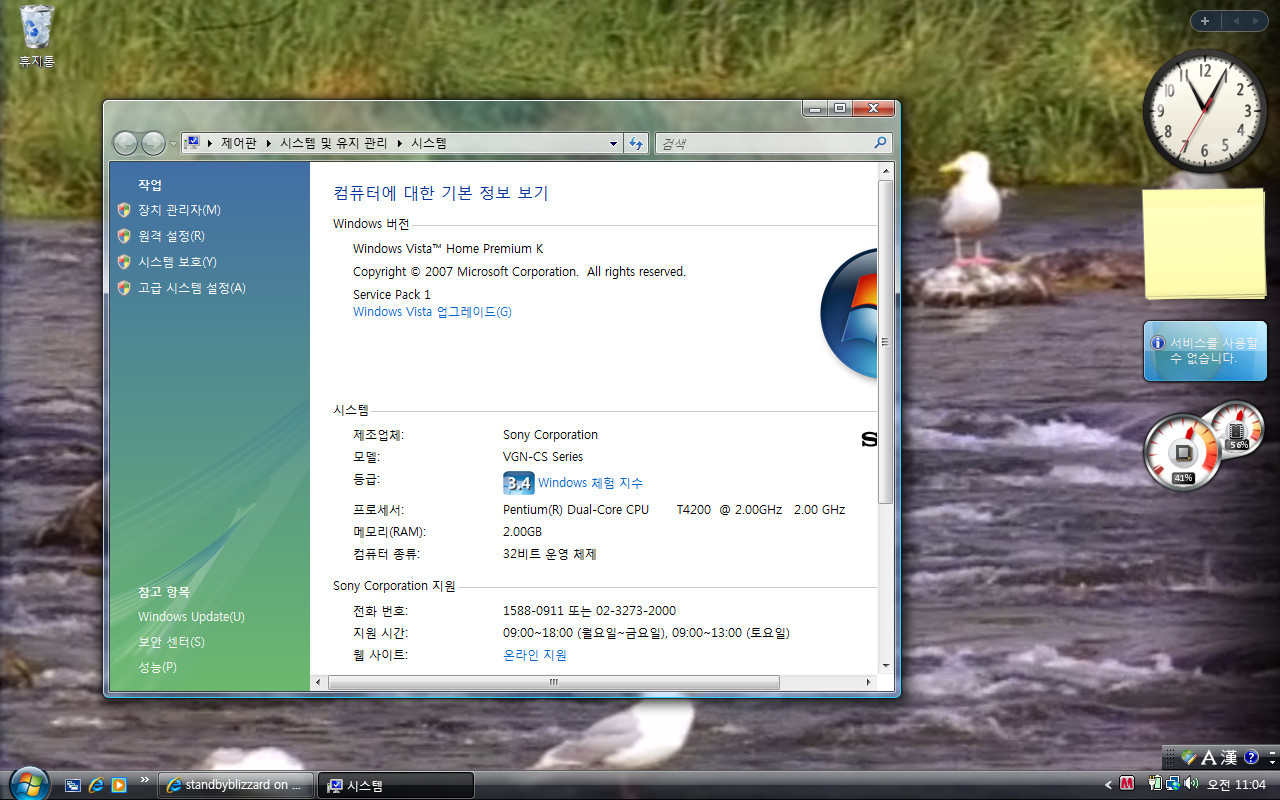Click the search magnifier icon

click(x=880, y=143)
